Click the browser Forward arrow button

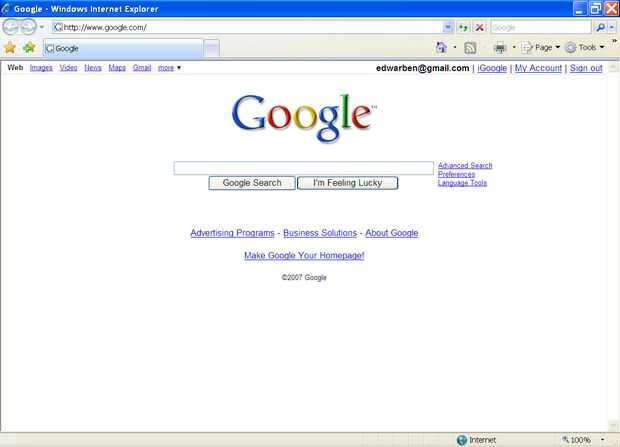(28, 27)
